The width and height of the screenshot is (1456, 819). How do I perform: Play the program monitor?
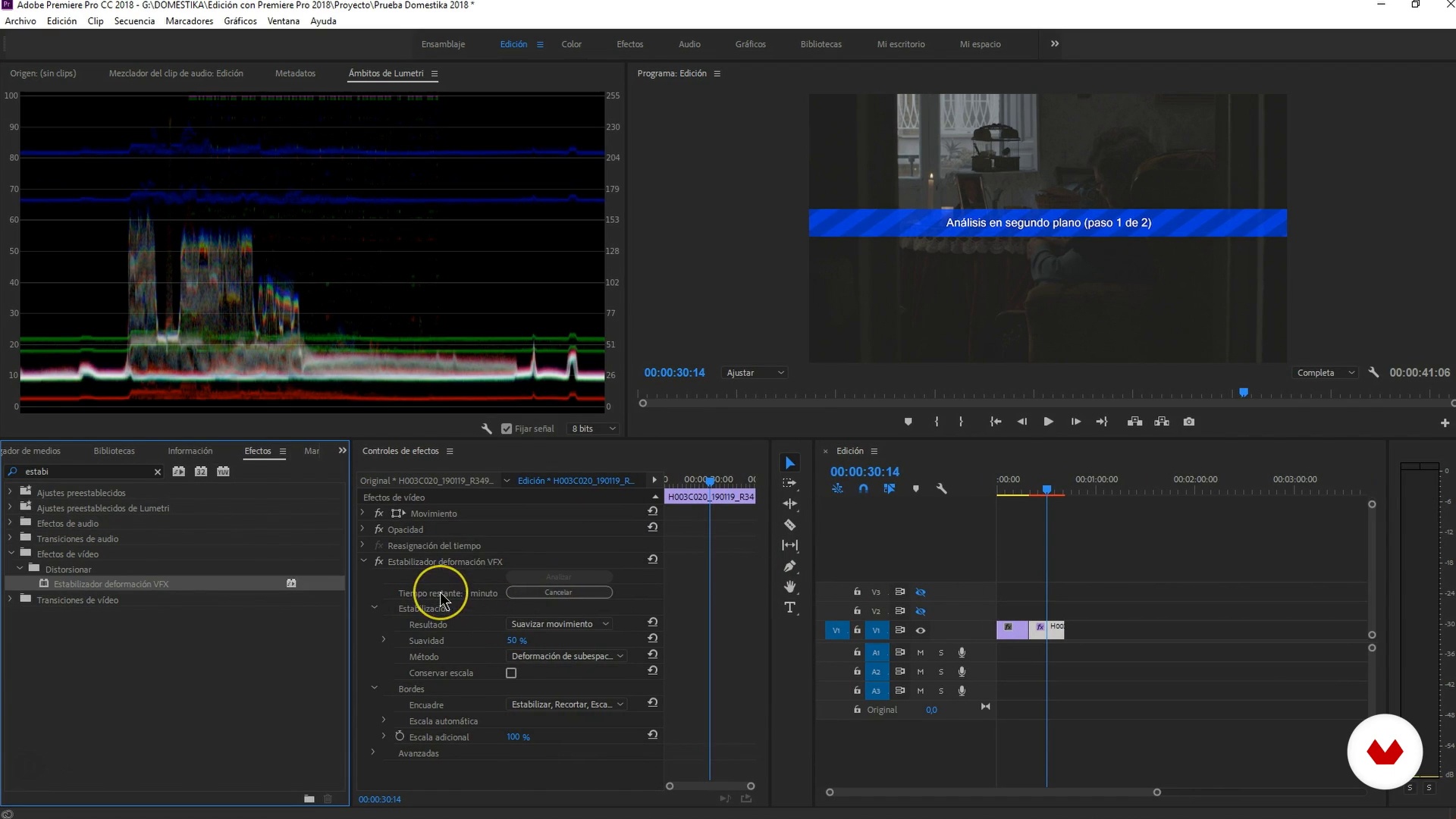click(1048, 422)
